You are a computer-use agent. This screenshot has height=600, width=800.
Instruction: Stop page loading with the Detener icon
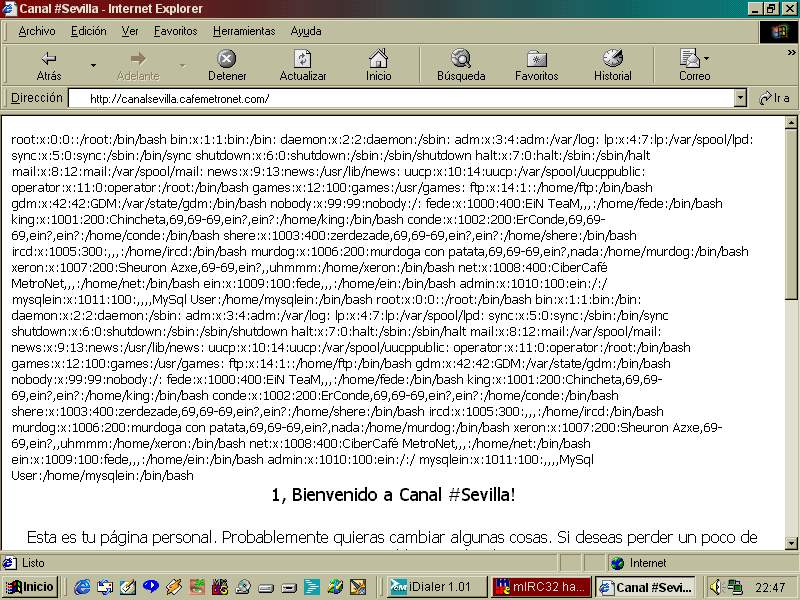pyautogui.click(x=227, y=59)
